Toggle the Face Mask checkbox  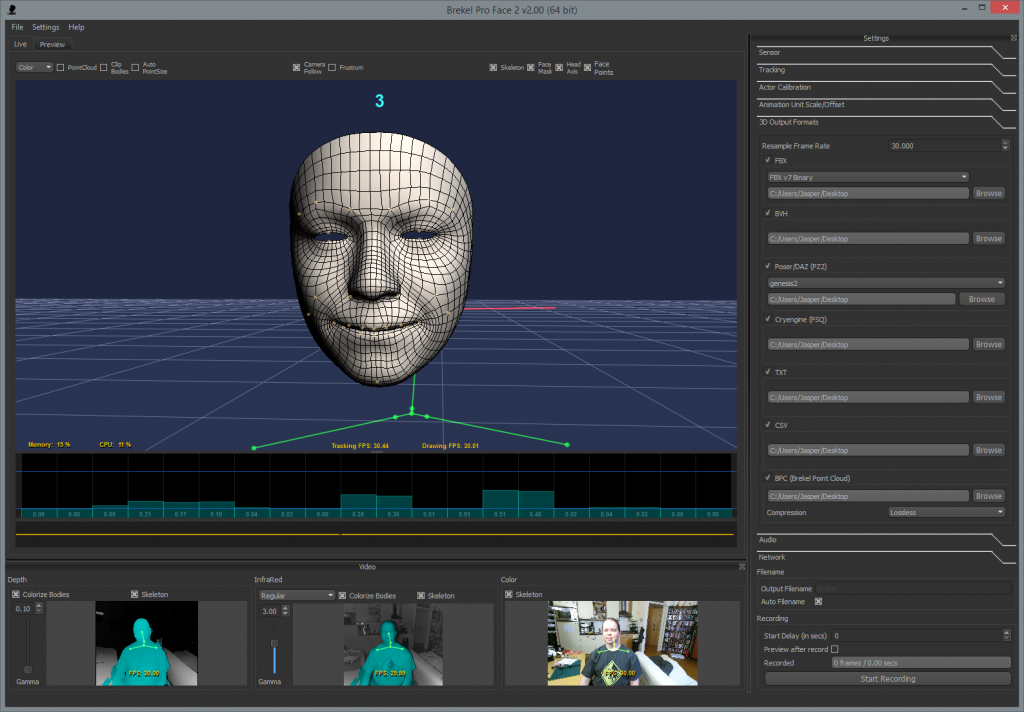click(531, 67)
